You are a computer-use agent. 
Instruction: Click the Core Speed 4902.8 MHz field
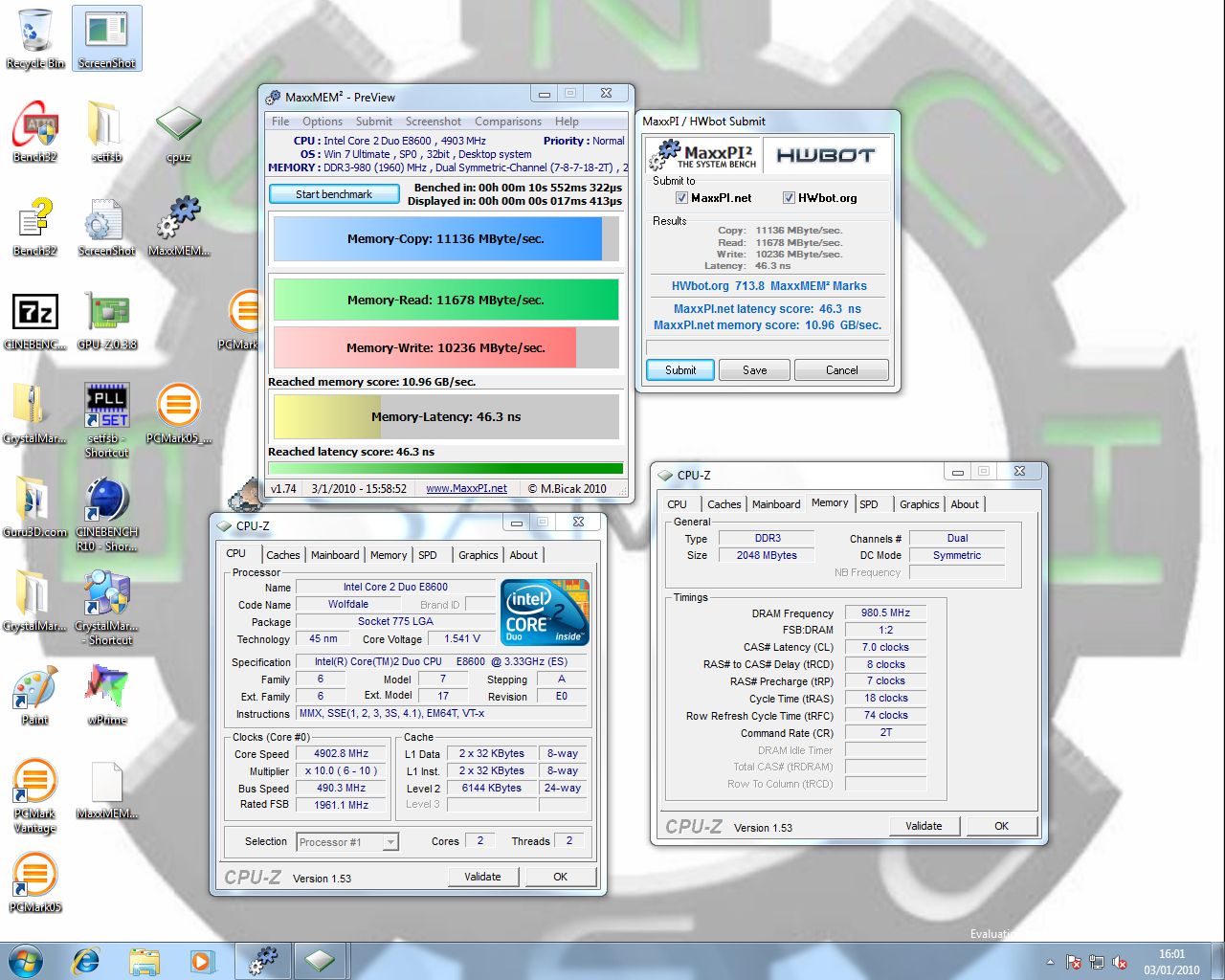pyautogui.click(x=342, y=754)
